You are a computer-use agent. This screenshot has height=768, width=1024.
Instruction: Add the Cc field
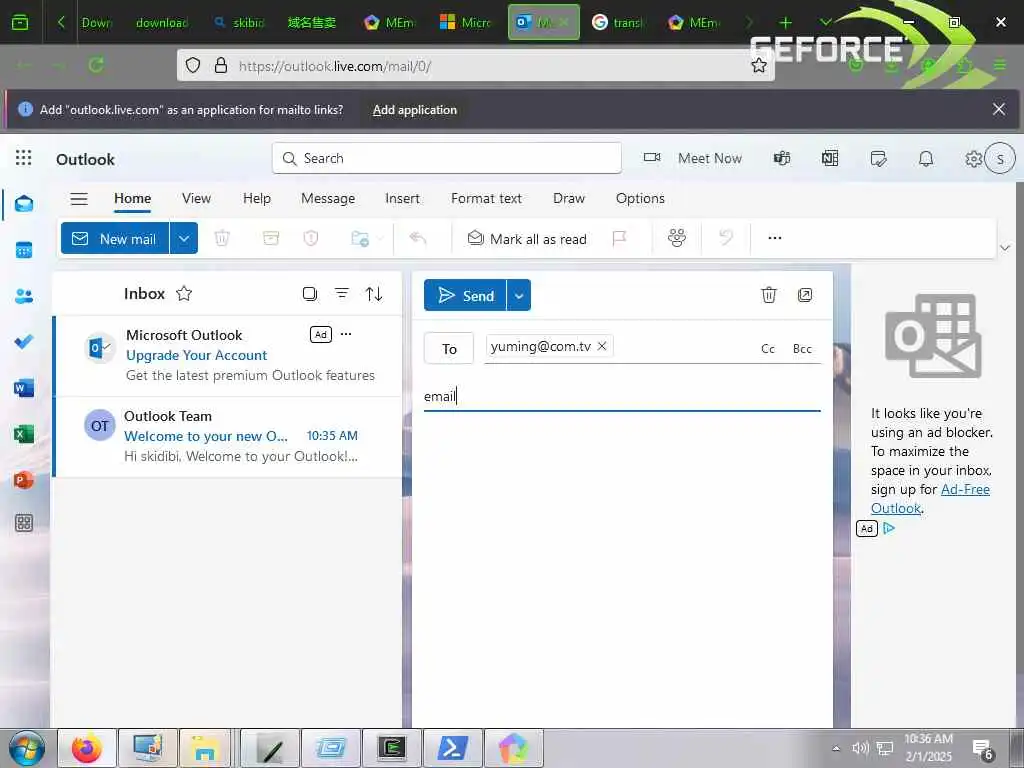pyautogui.click(x=767, y=349)
